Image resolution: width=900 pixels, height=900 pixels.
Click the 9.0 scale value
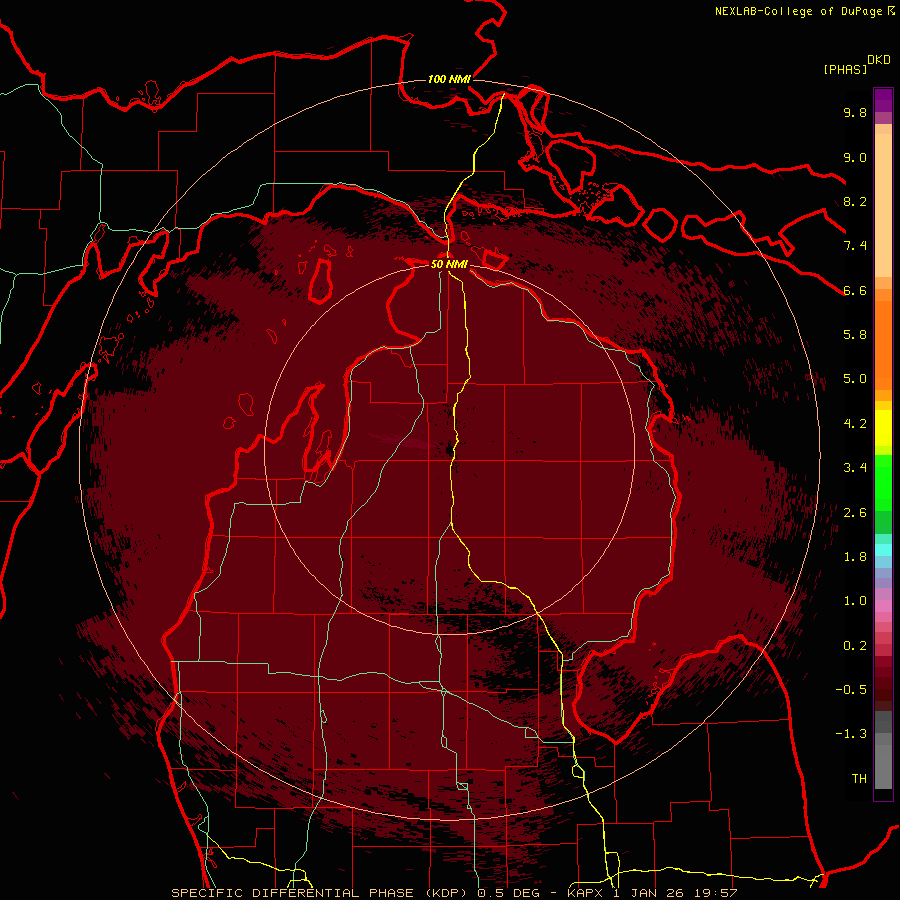click(x=855, y=157)
